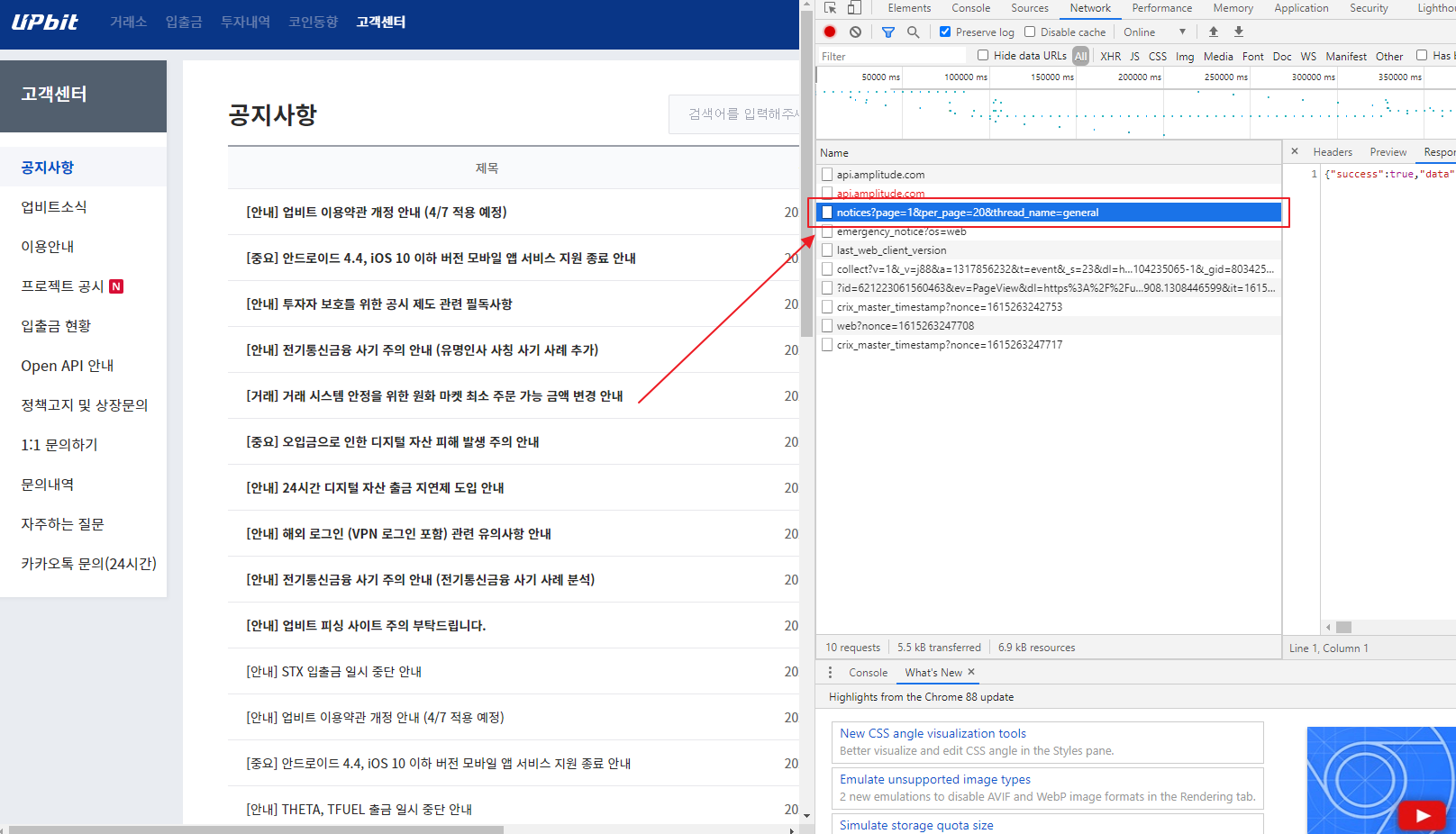Open the 거래소 menu in Upbit header
The height and width of the screenshot is (834, 1456).
point(128,22)
